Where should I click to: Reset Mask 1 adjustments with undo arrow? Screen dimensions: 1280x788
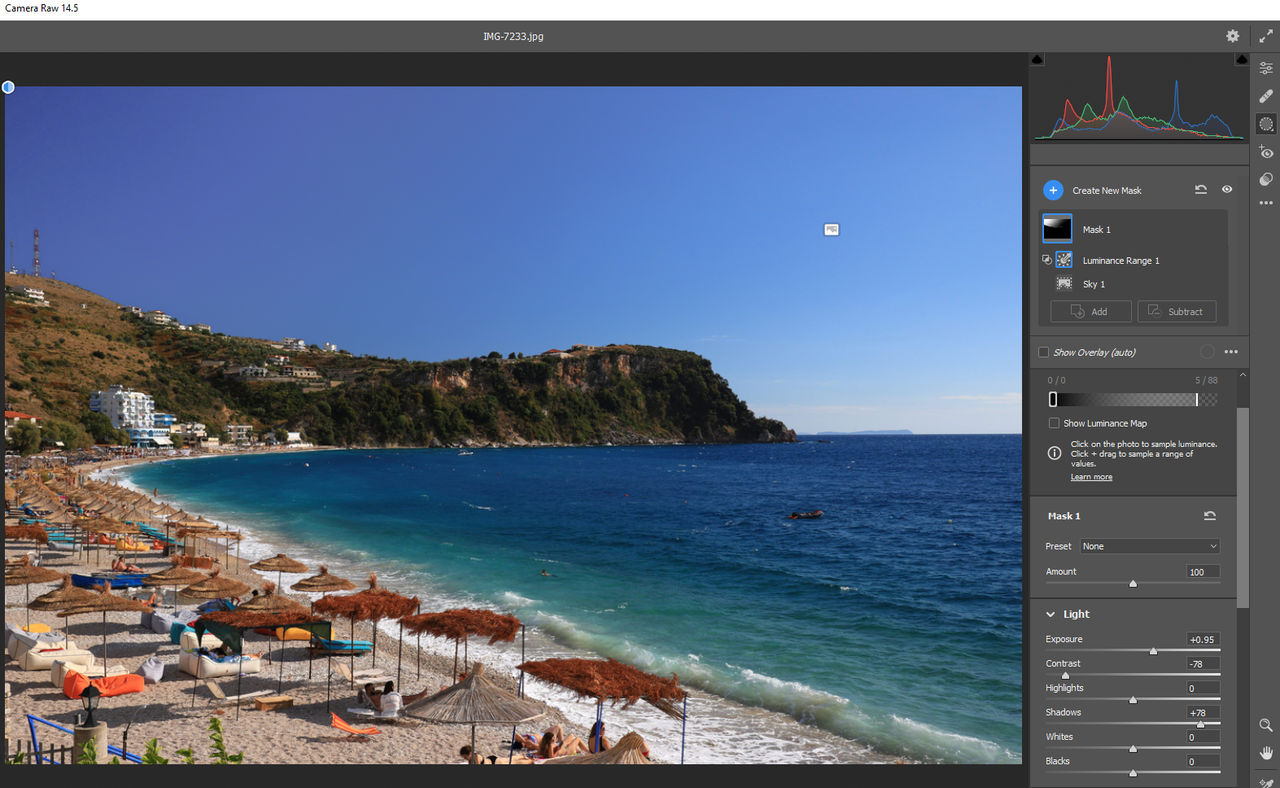point(1210,516)
